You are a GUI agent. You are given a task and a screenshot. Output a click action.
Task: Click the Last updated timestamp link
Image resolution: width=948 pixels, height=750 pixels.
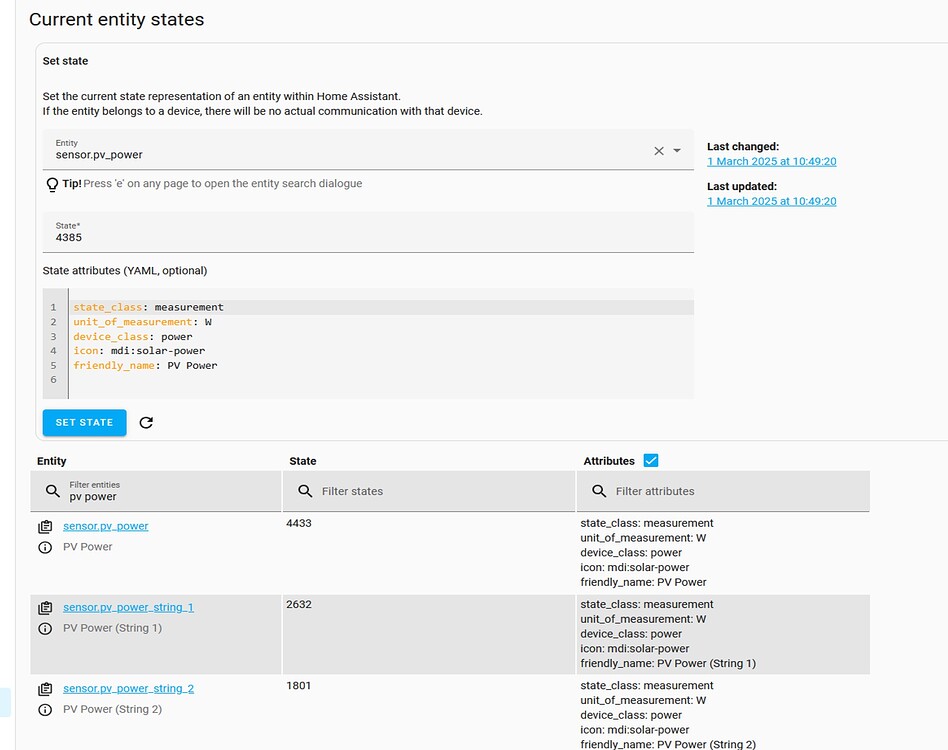coord(771,201)
